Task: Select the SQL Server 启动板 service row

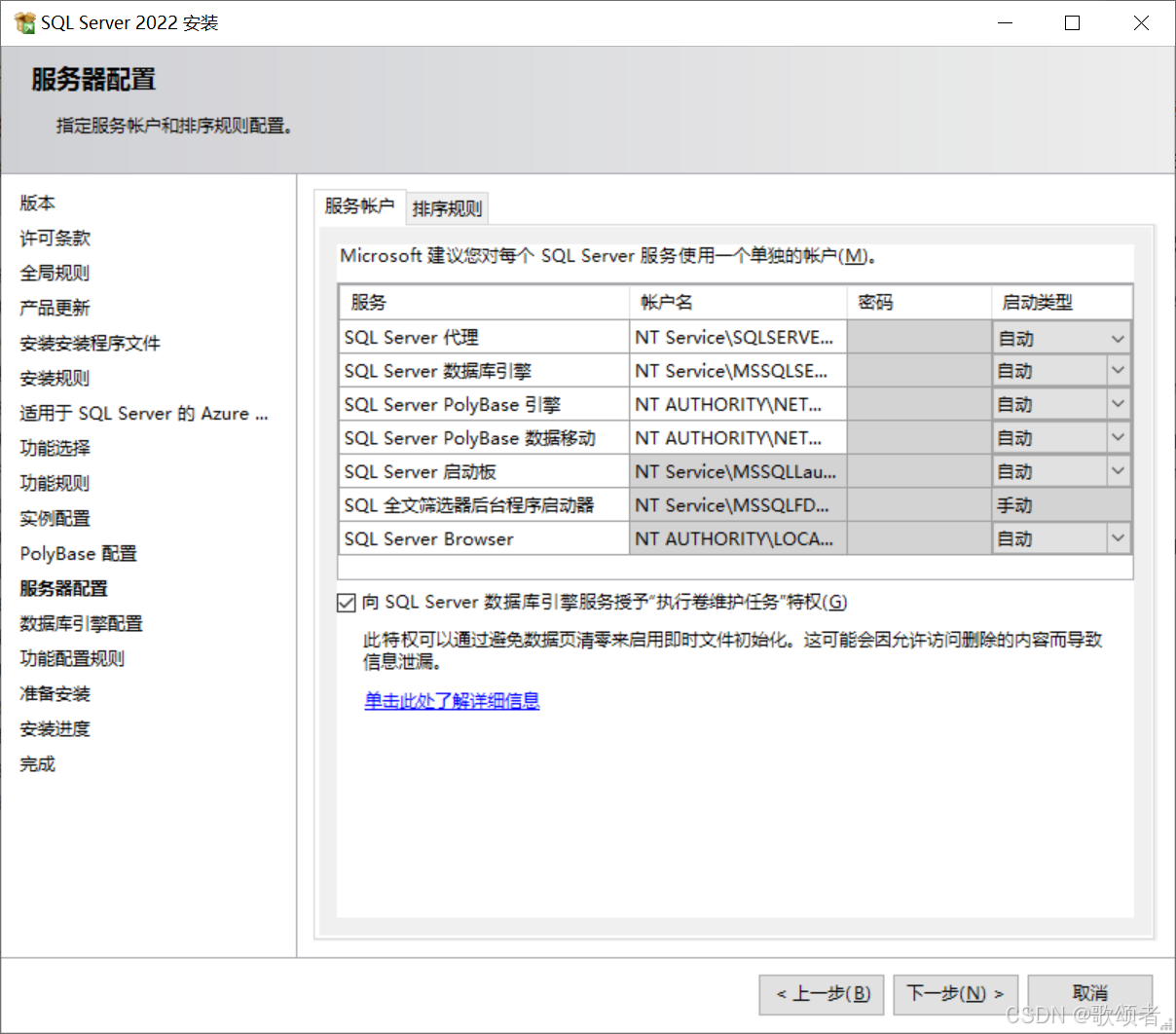Action: tap(484, 471)
